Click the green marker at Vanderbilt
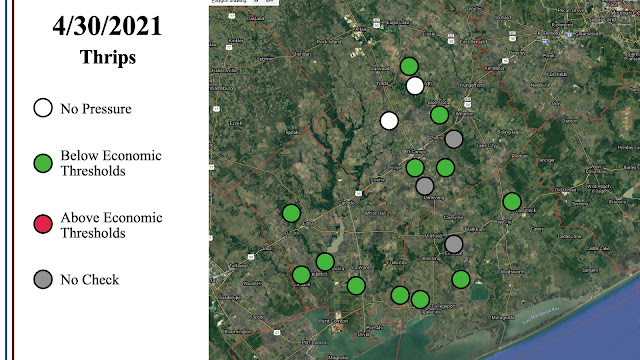Viewport: 640px width, 360px height. tap(301, 275)
